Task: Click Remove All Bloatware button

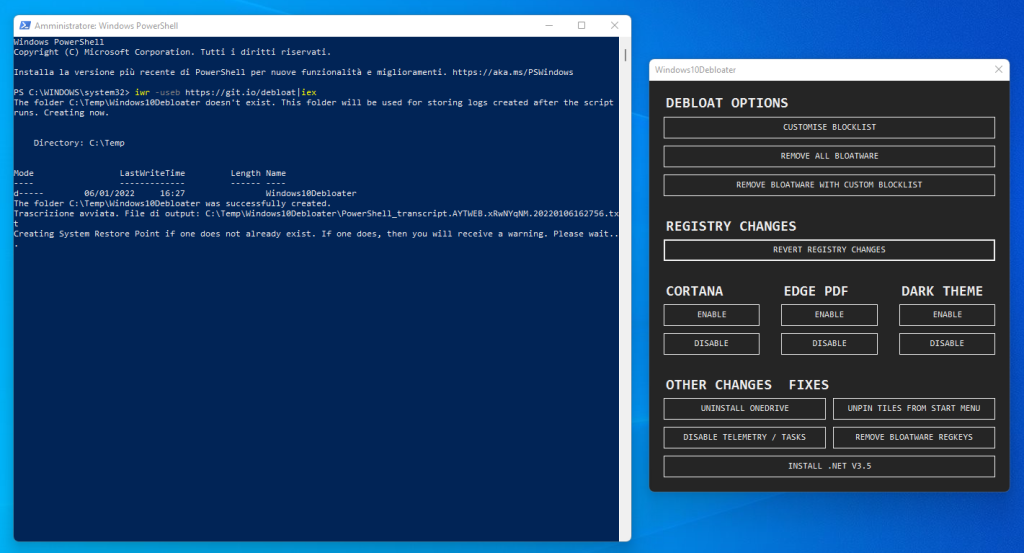Action: coord(829,157)
